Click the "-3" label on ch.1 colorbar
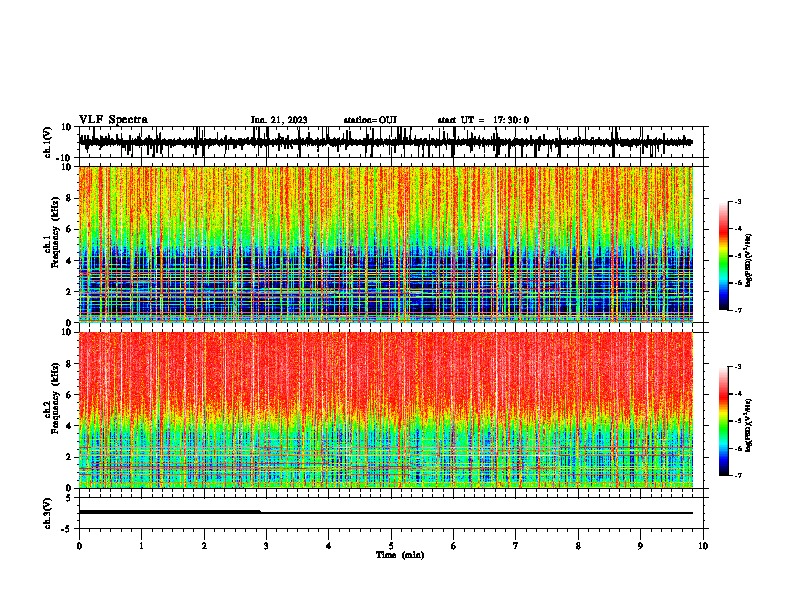 coord(737,201)
